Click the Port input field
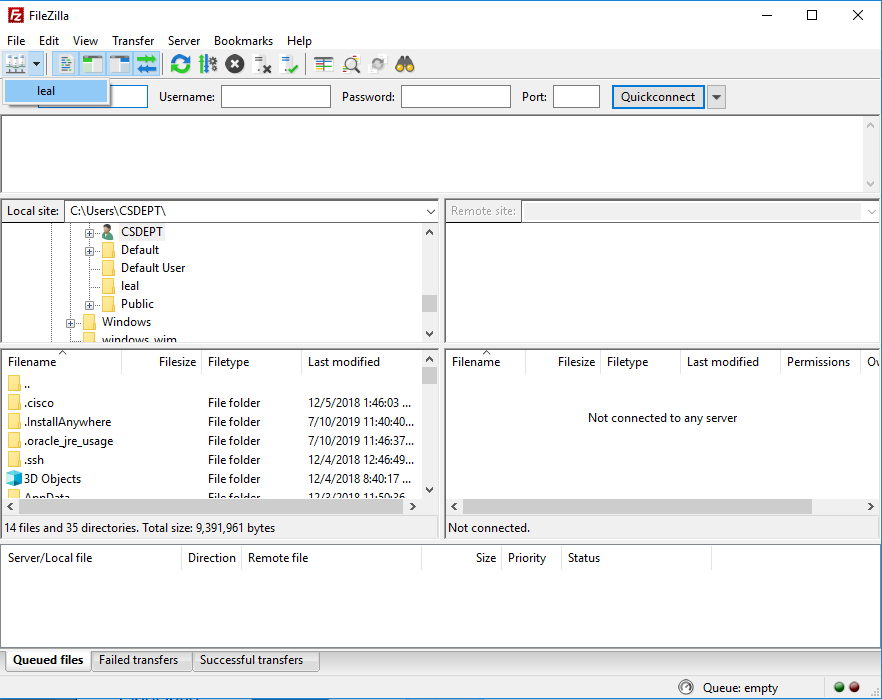This screenshot has height=700, width=882. point(577,96)
